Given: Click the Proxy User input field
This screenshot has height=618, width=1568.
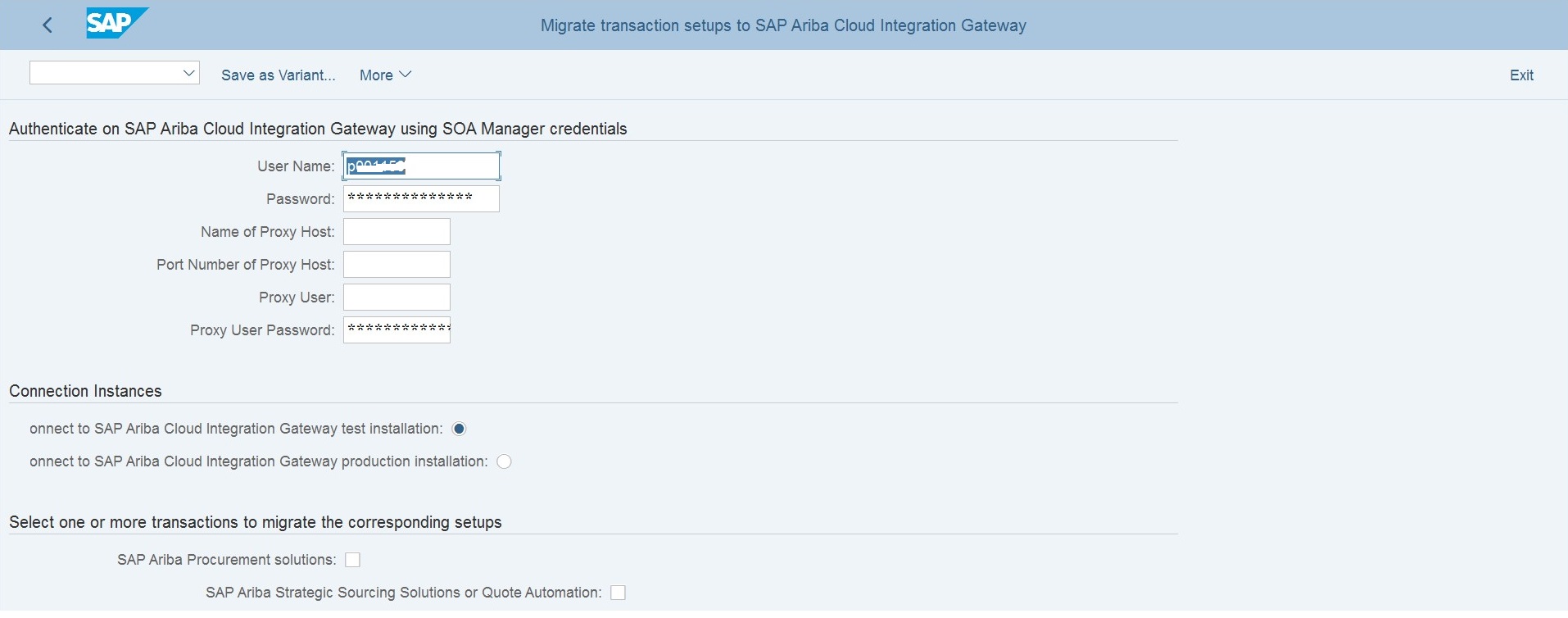Looking at the screenshot, I should point(397,298).
